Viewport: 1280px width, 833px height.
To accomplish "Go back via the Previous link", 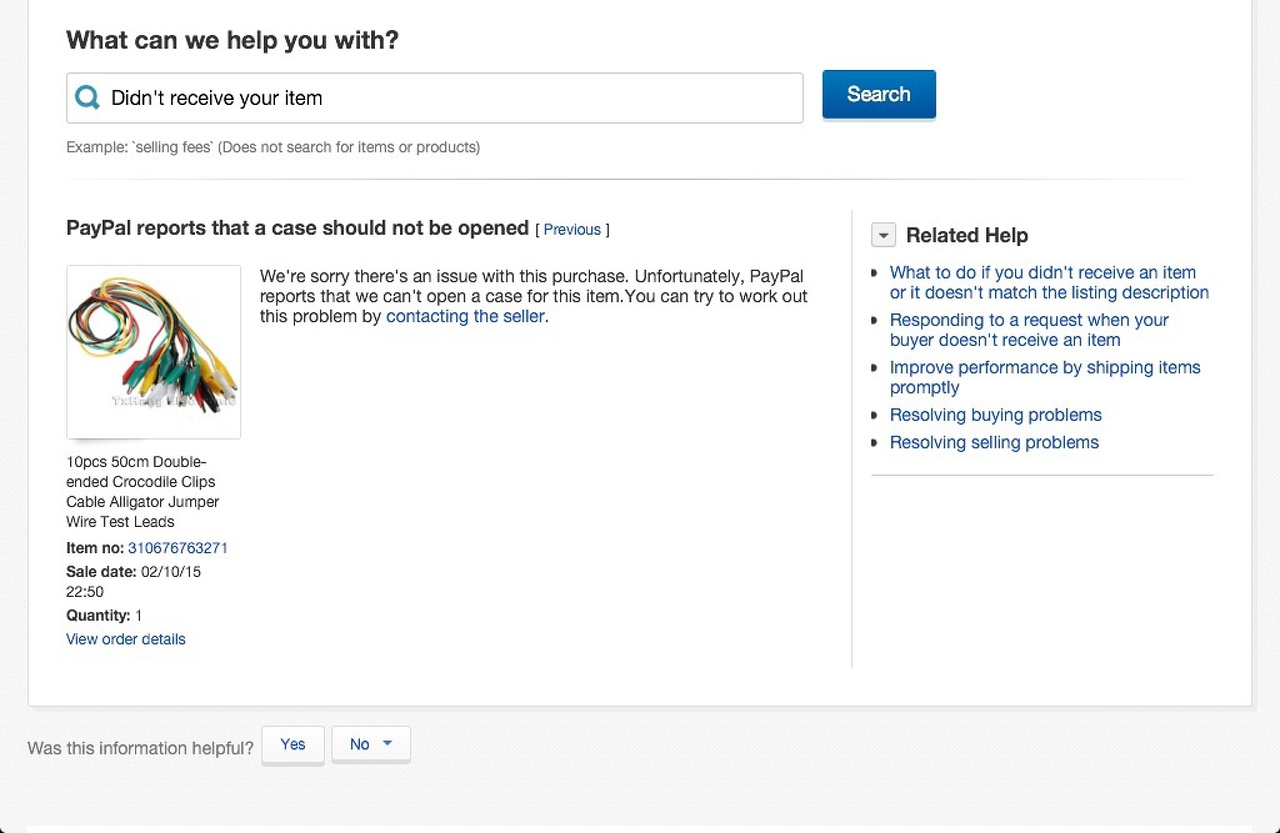I will coord(572,229).
